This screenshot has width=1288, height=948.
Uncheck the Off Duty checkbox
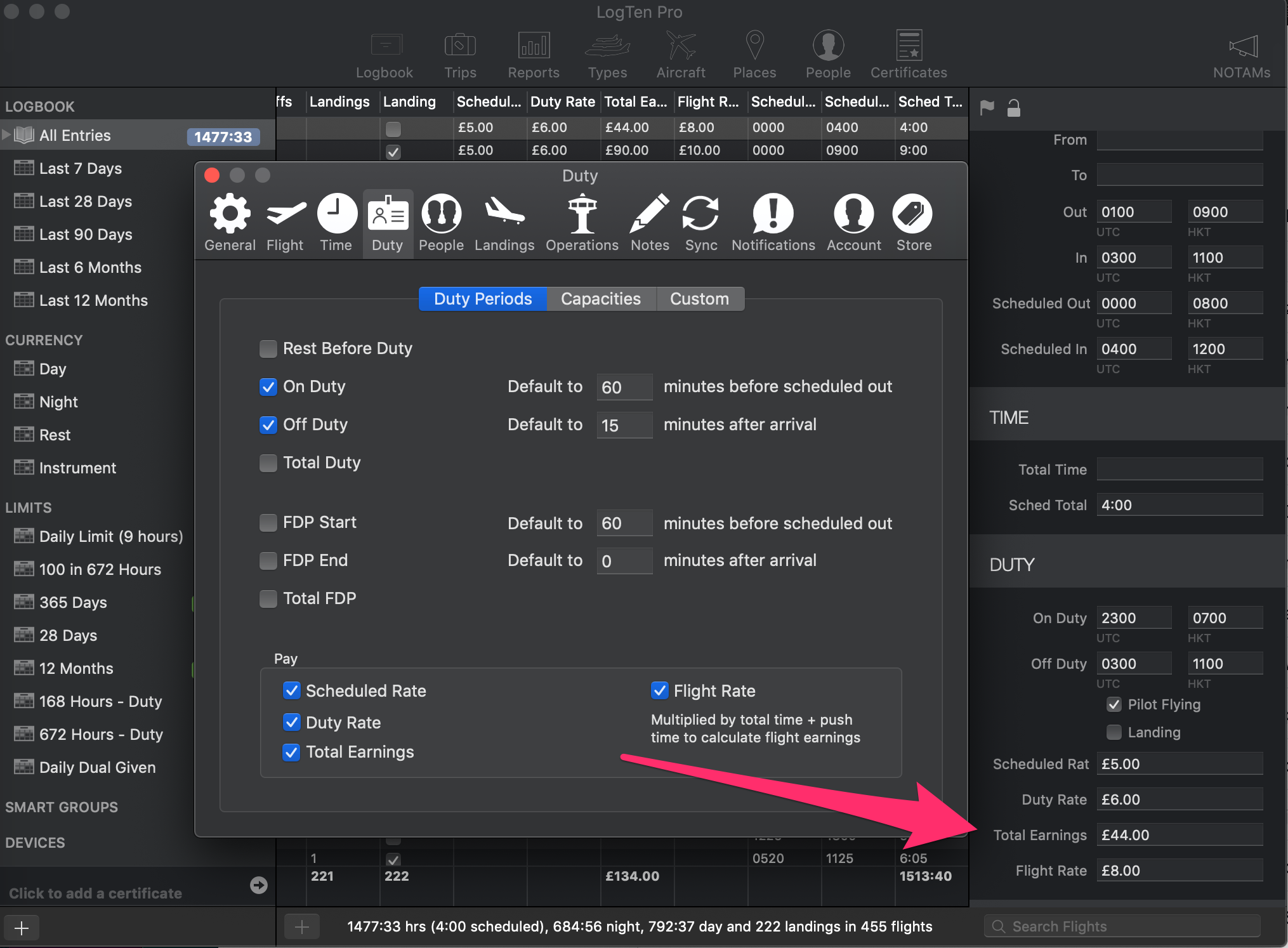(268, 425)
